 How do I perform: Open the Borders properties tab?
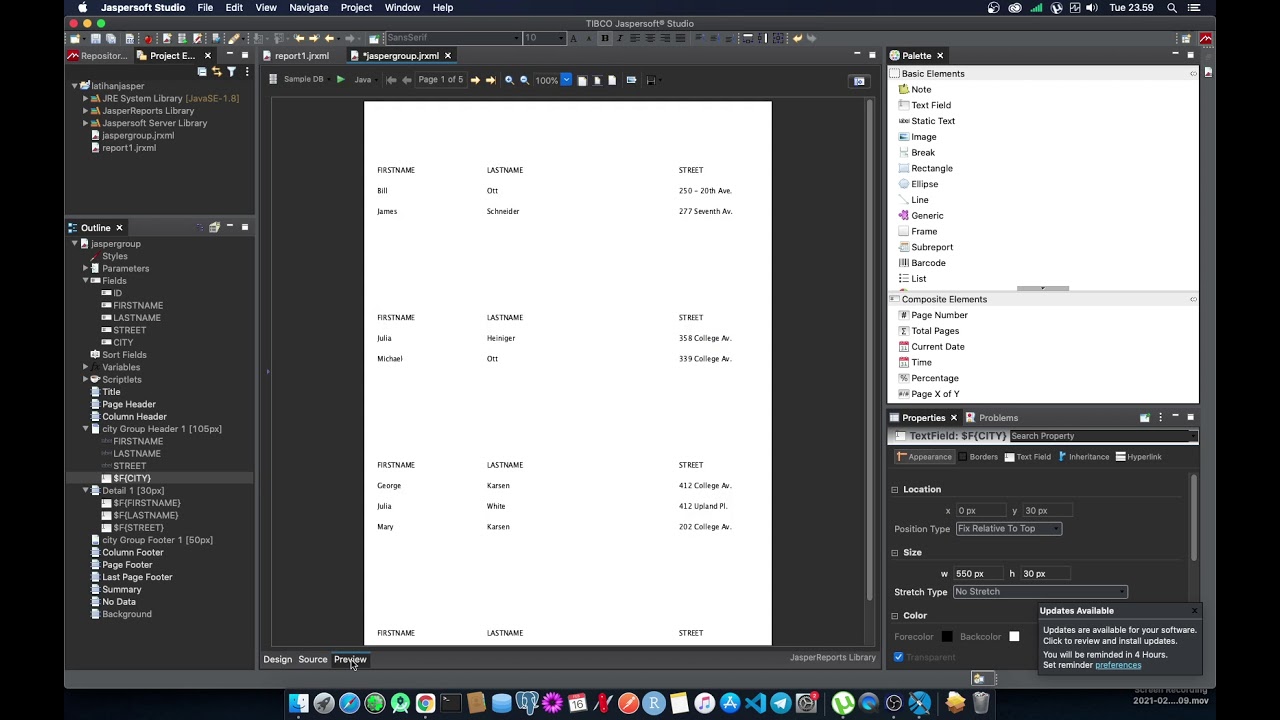(x=978, y=457)
